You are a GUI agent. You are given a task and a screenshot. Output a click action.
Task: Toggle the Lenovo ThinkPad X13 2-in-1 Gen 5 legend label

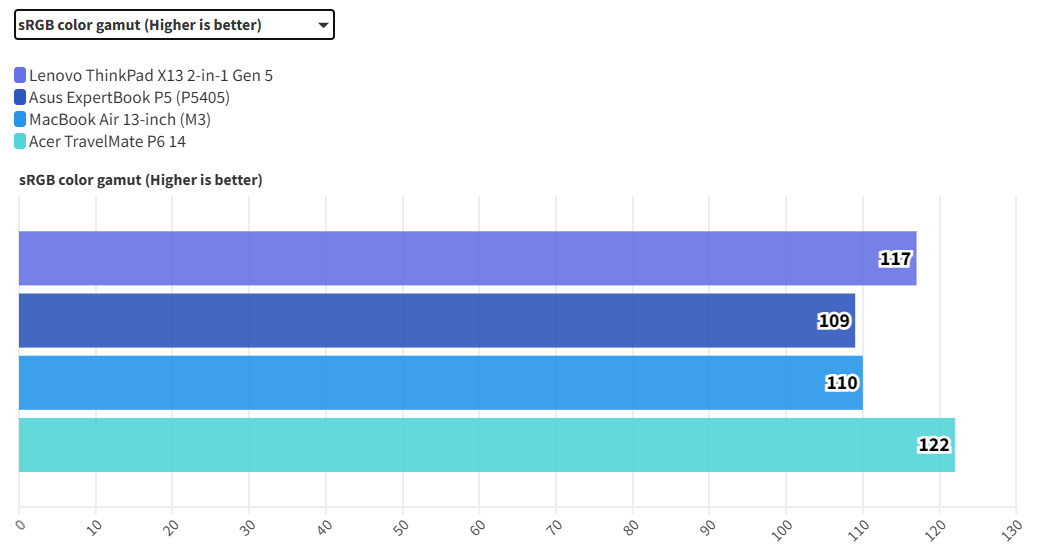[x=151, y=75]
